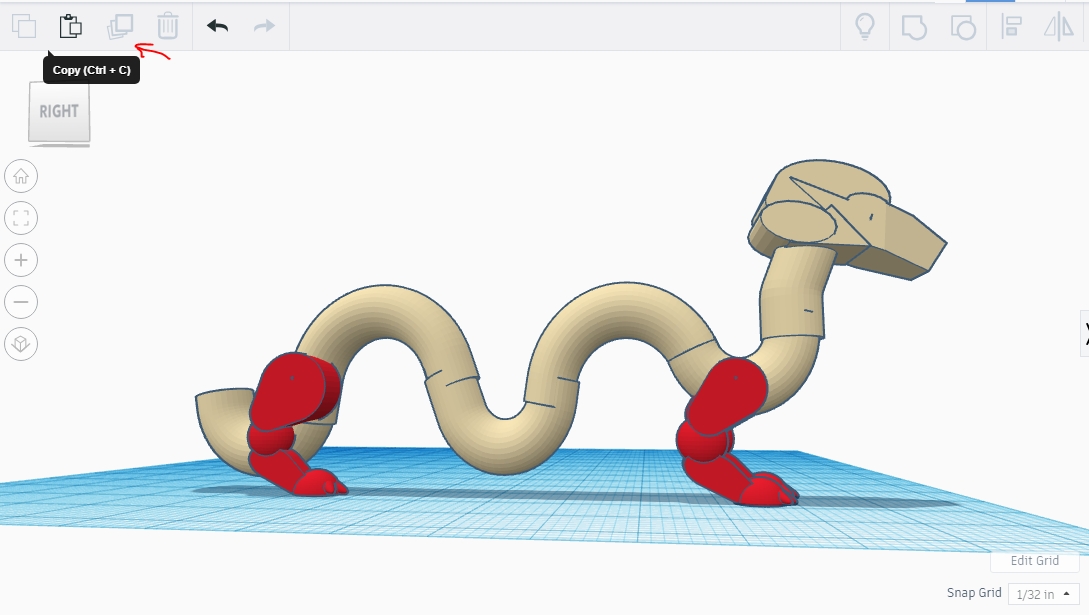
Task: Click the Duplicate and repeat icon
Action: tap(119, 26)
